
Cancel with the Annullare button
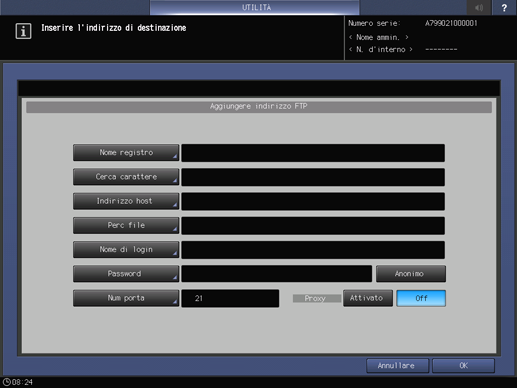click(x=397, y=366)
